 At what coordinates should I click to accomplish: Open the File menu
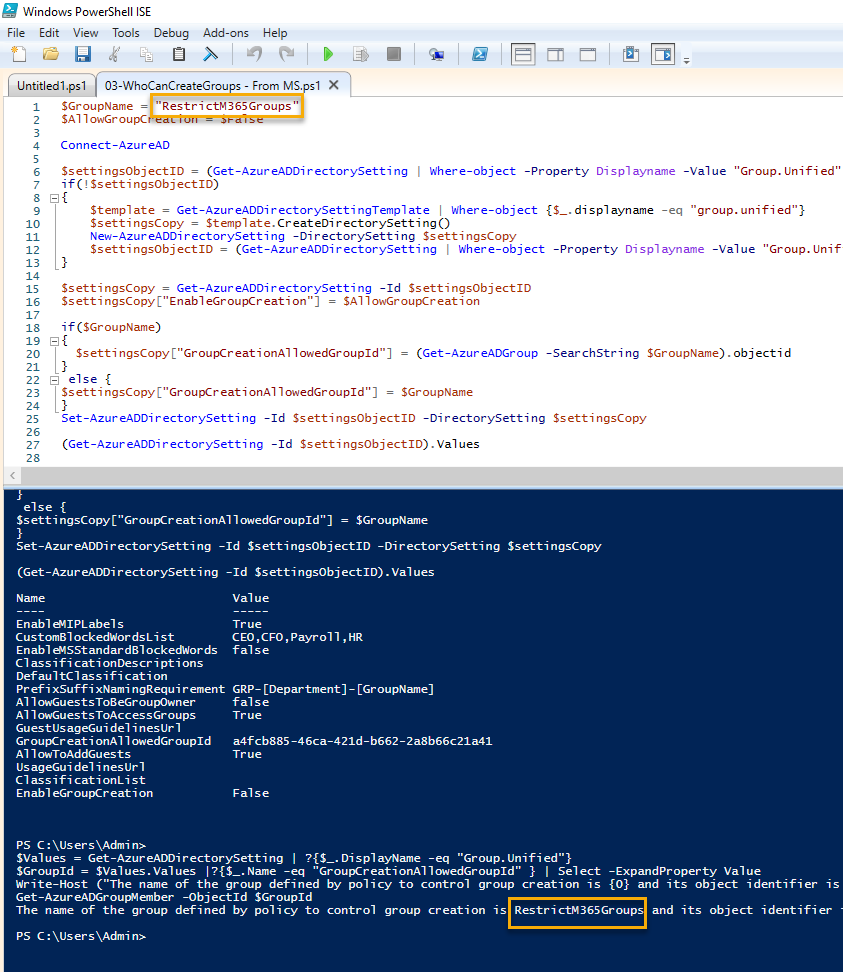point(16,33)
